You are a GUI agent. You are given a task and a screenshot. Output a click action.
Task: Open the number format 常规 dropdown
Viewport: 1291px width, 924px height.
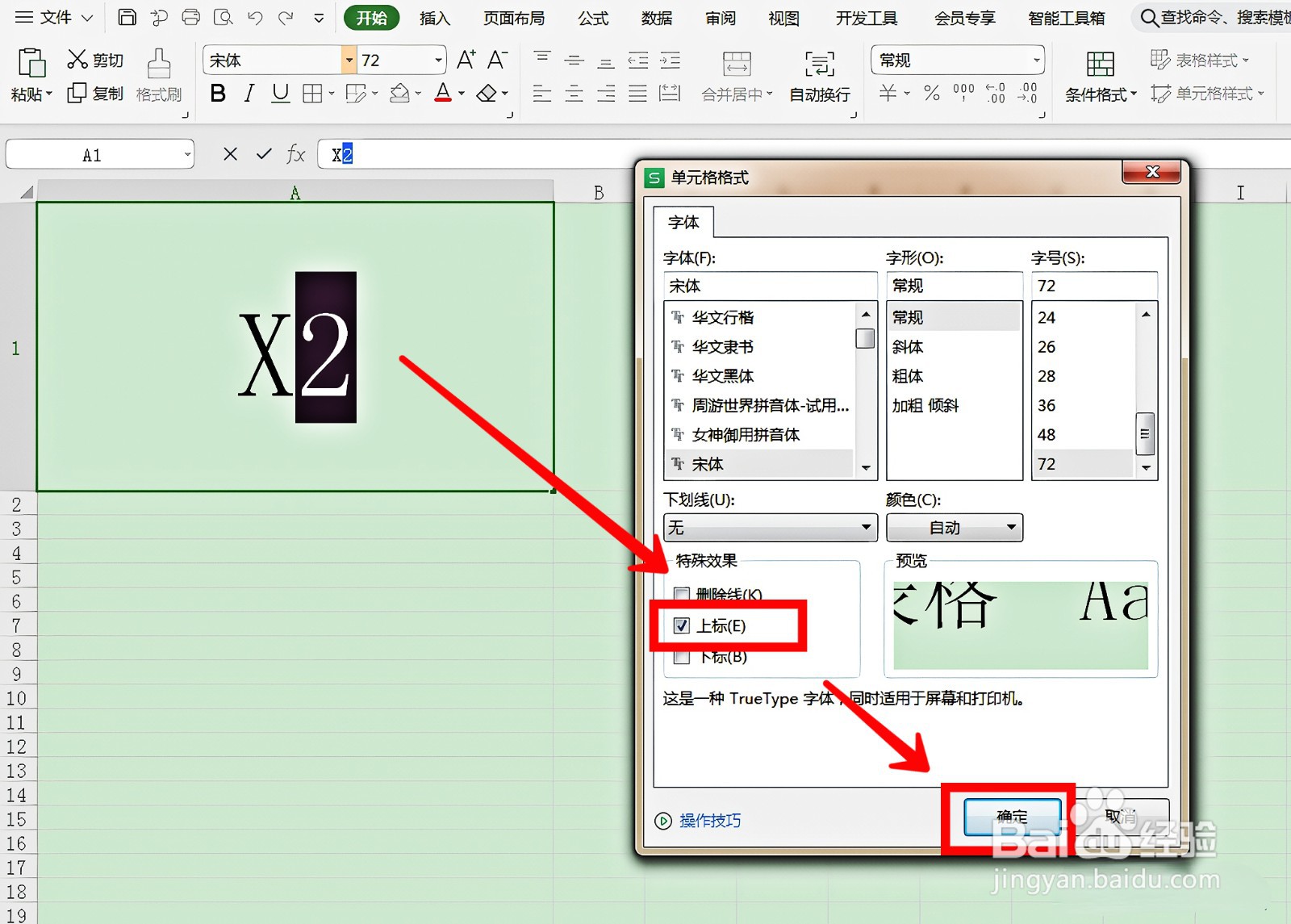1037,60
